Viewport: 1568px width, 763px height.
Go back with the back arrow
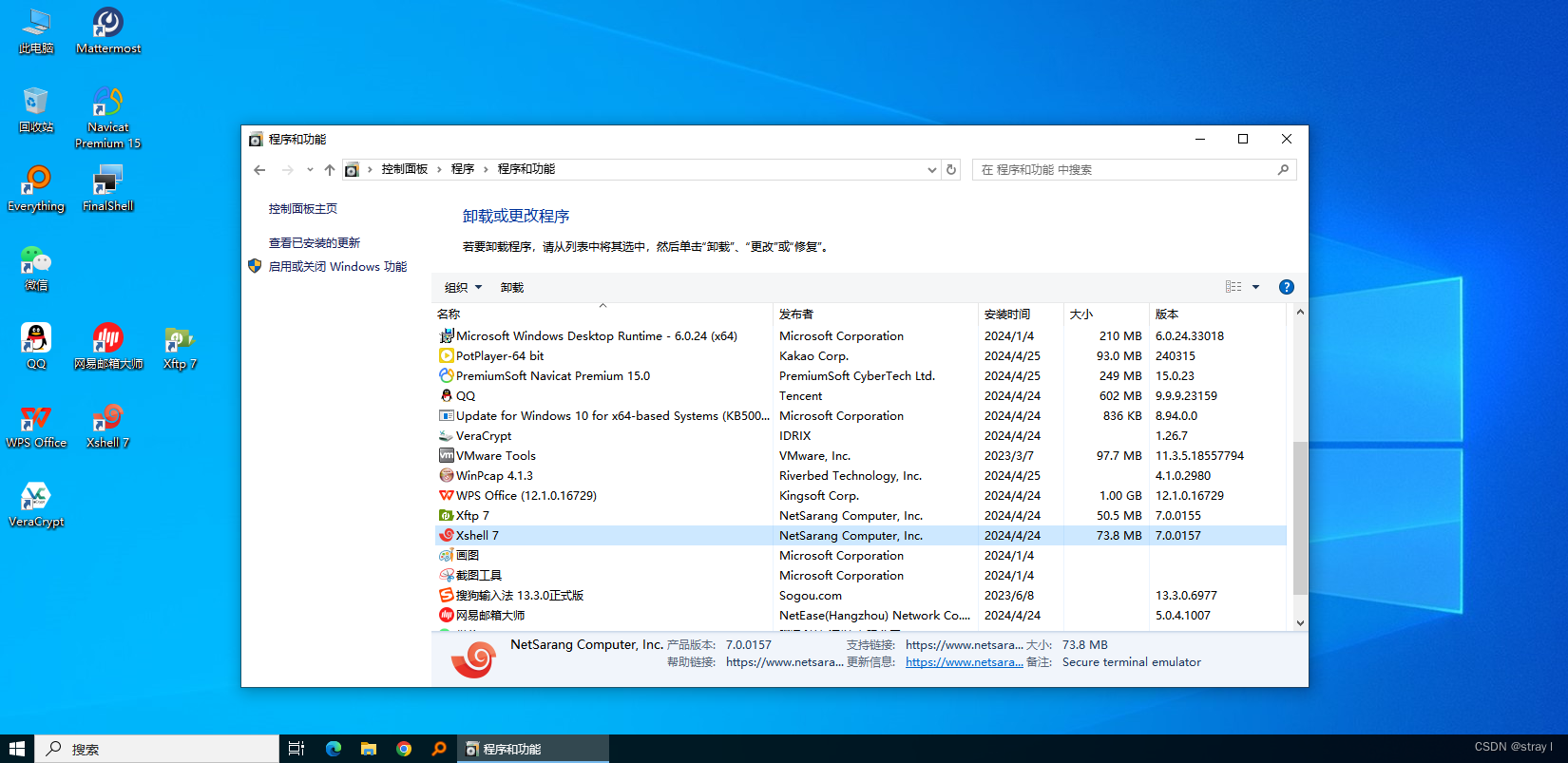click(259, 169)
